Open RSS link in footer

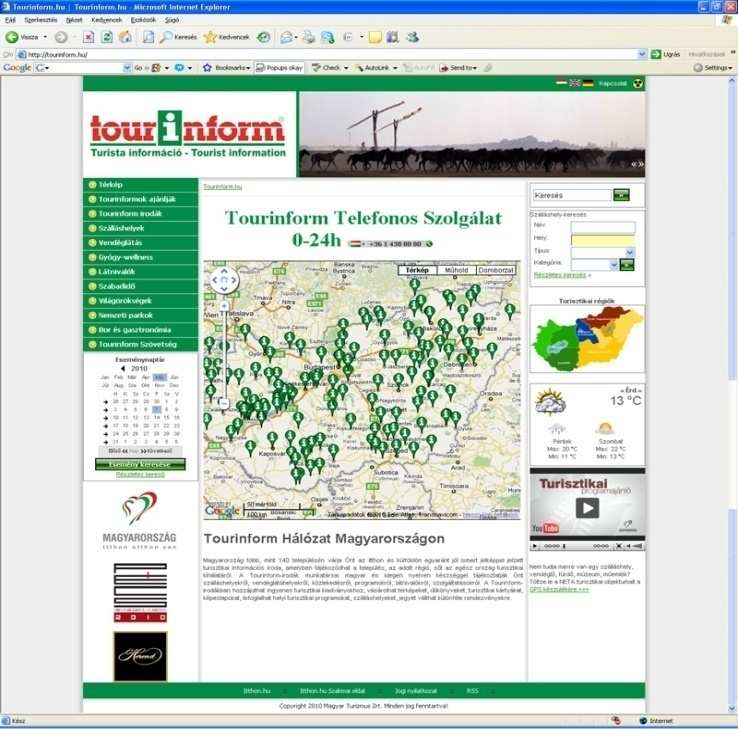point(473,691)
